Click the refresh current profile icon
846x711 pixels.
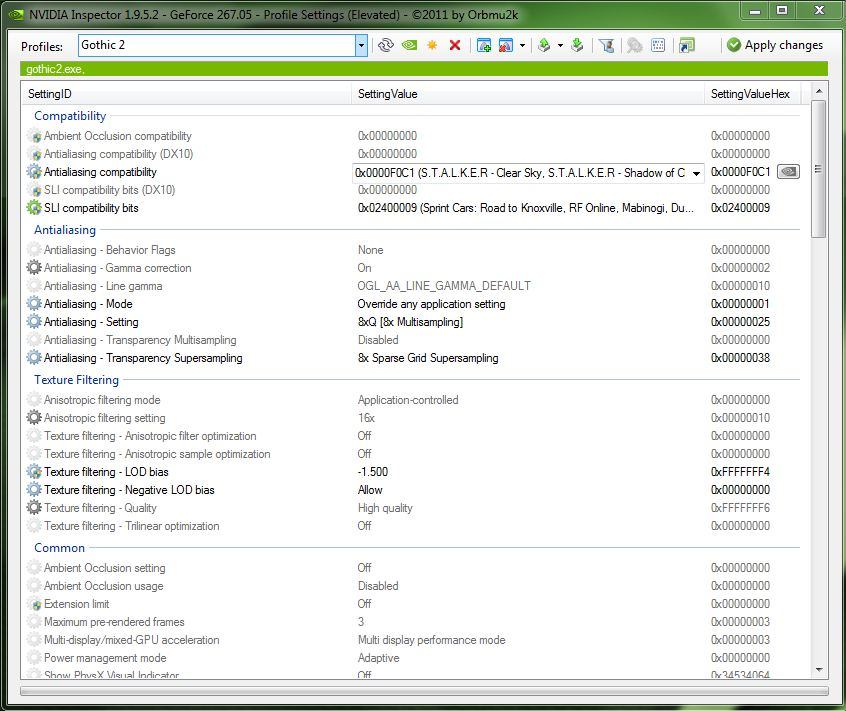tap(385, 45)
